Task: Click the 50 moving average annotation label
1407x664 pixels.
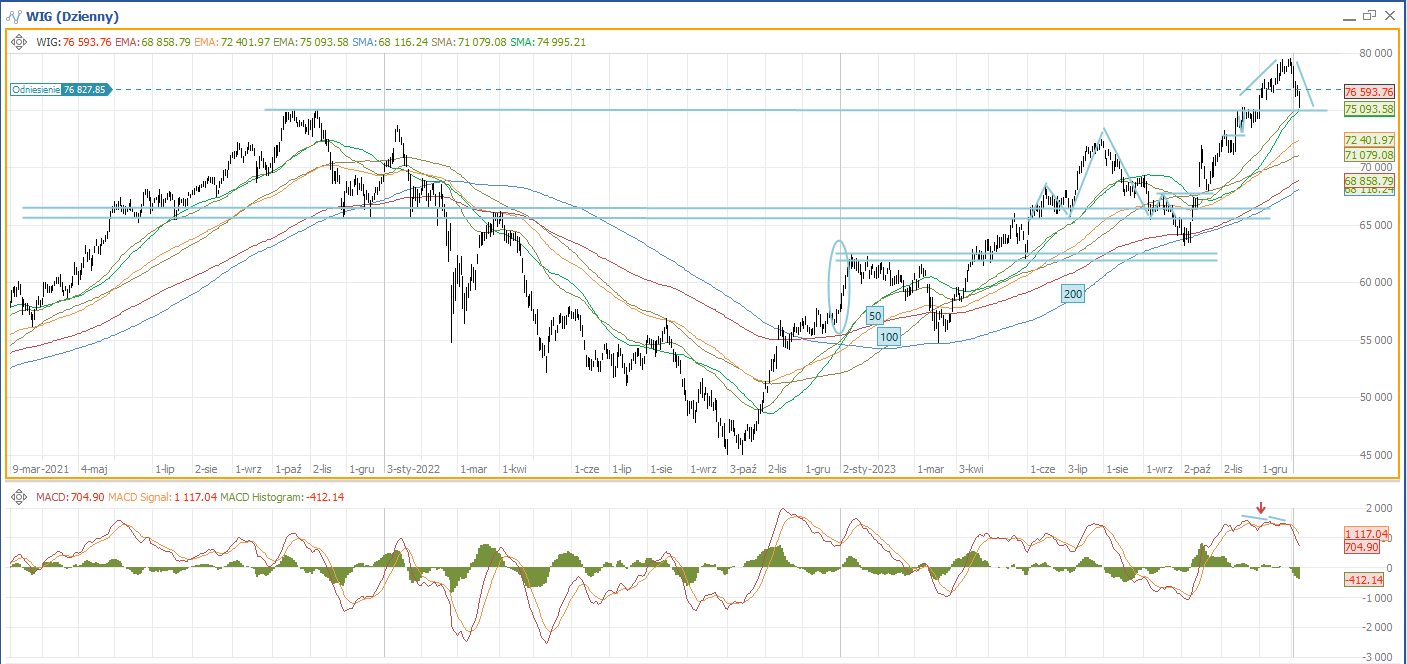Action: (875, 315)
